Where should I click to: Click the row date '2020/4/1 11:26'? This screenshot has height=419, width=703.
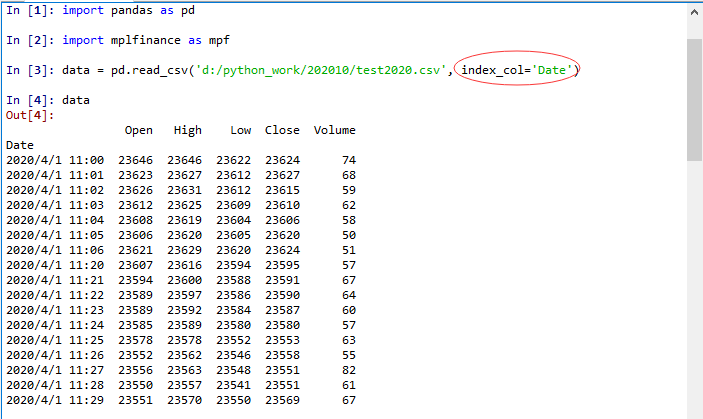55,355
